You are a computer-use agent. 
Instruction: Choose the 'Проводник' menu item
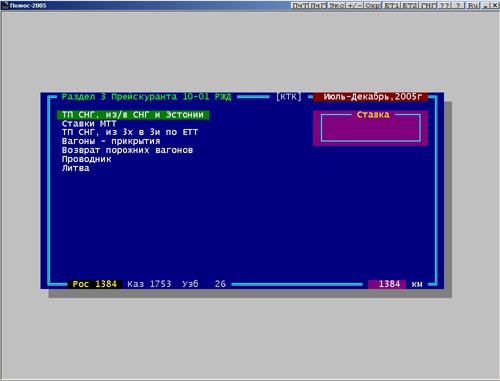[86, 159]
